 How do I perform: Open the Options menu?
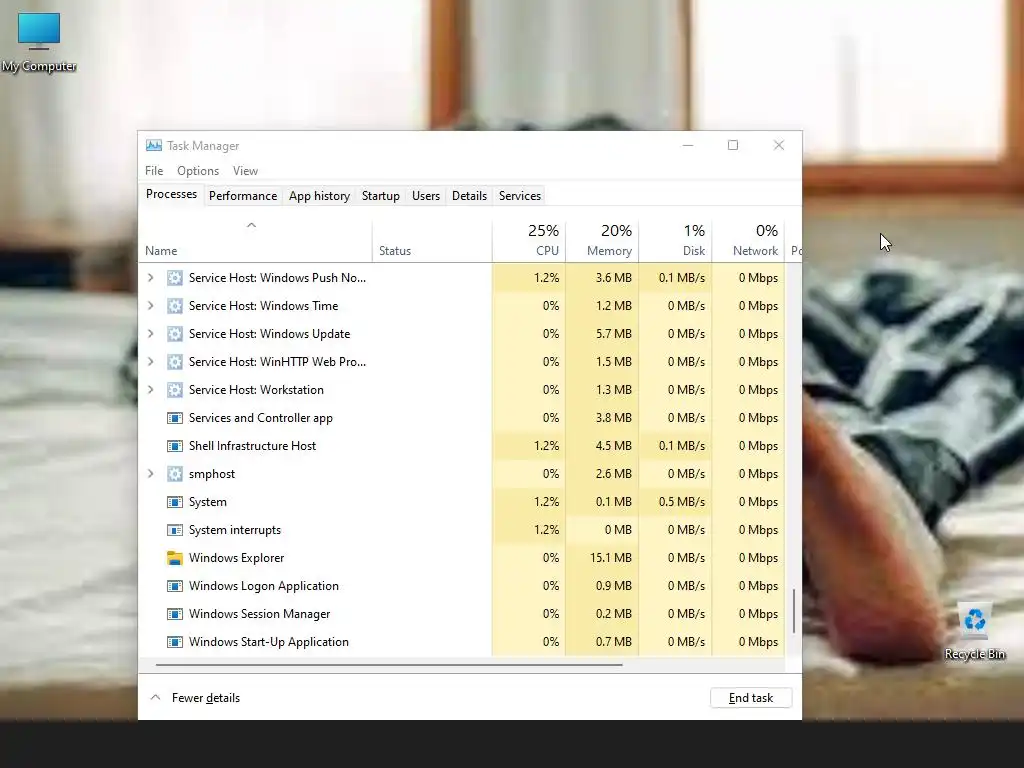coord(198,170)
